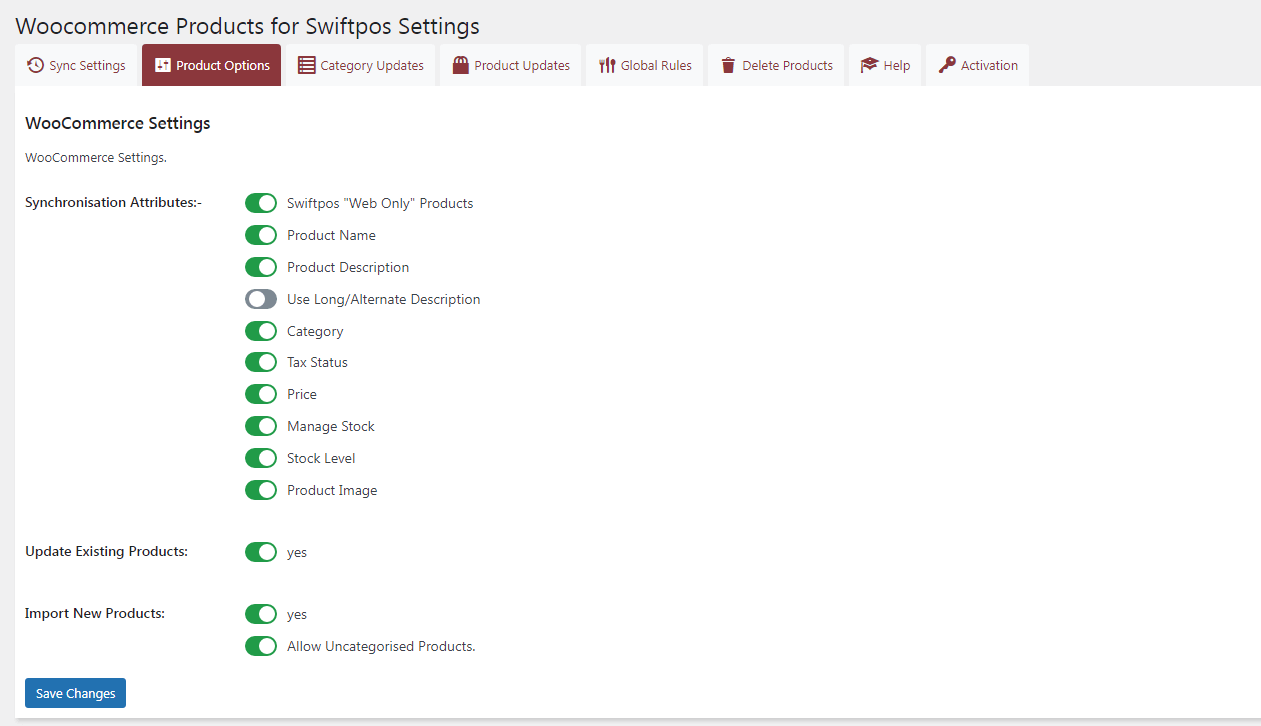This screenshot has width=1261, height=726.
Task: Open the Sync Settings tab
Action: coord(76,65)
